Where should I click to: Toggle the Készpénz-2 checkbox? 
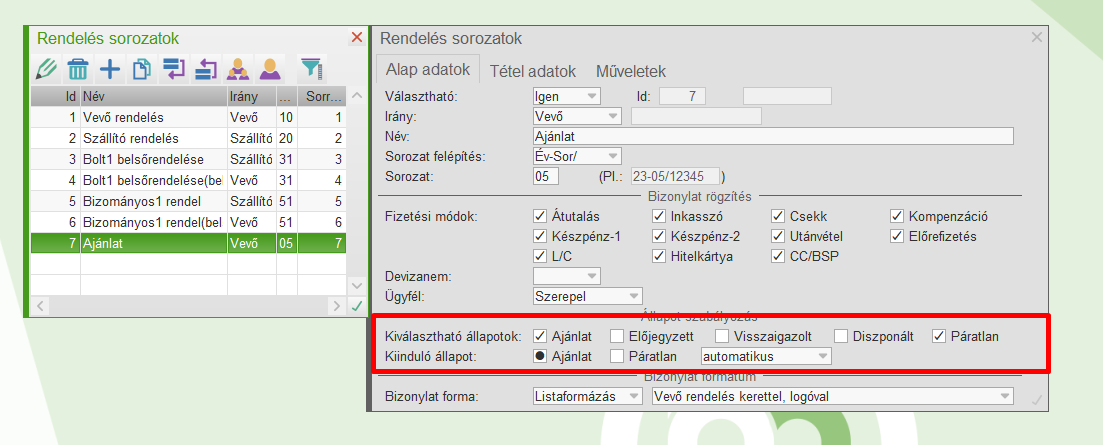659,236
